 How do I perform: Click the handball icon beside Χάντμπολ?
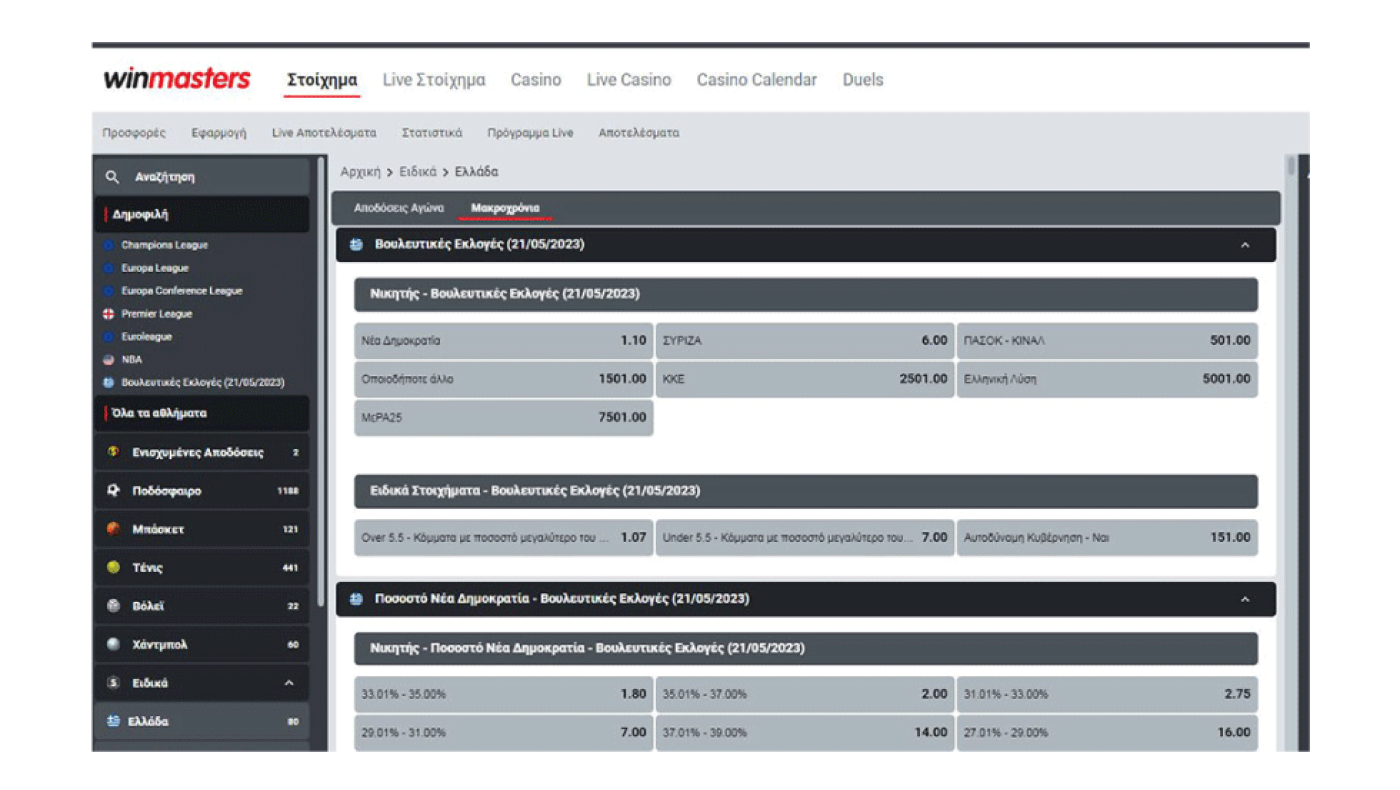tap(113, 645)
